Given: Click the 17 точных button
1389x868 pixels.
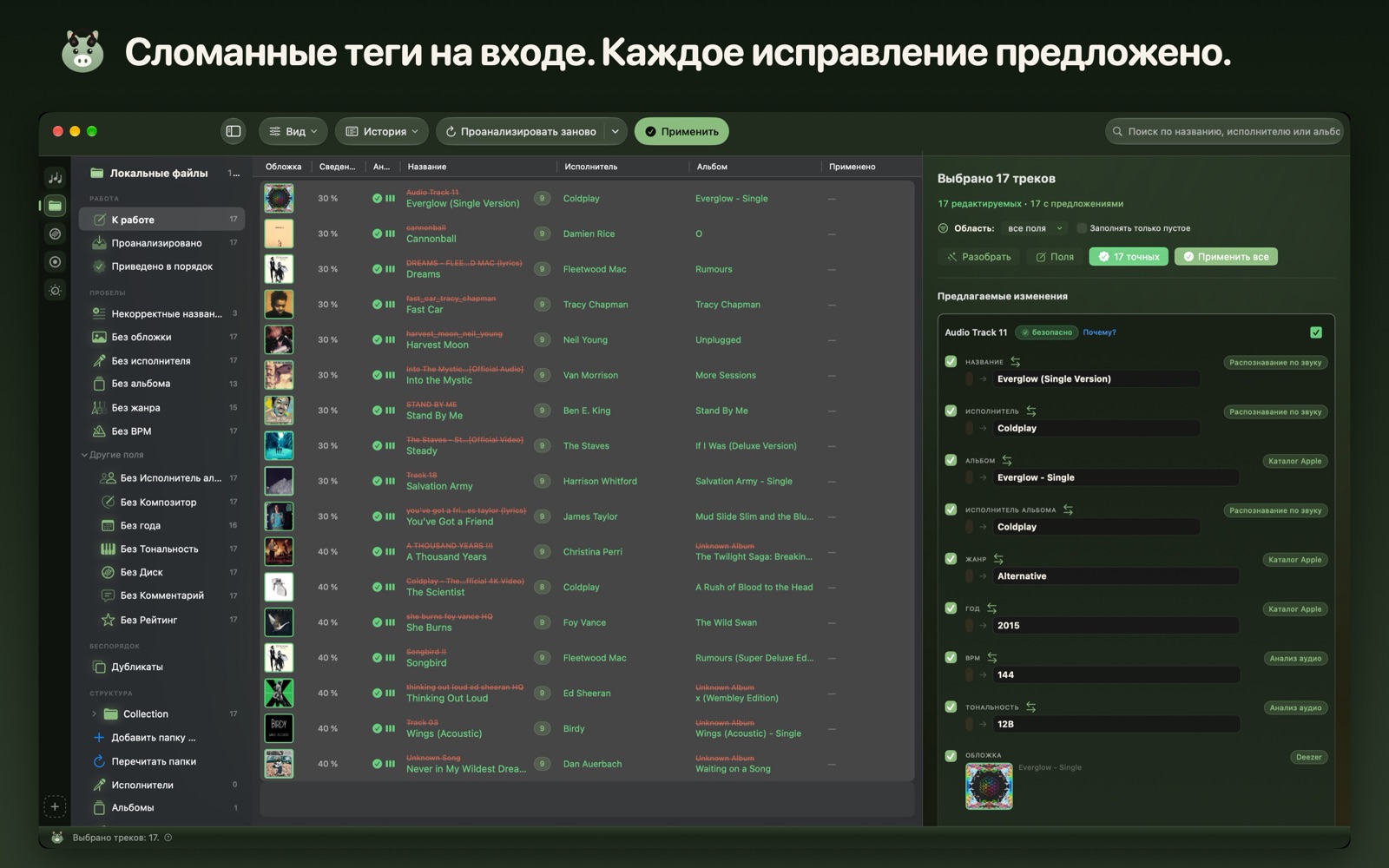Looking at the screenshot, I should [1129, 257].
